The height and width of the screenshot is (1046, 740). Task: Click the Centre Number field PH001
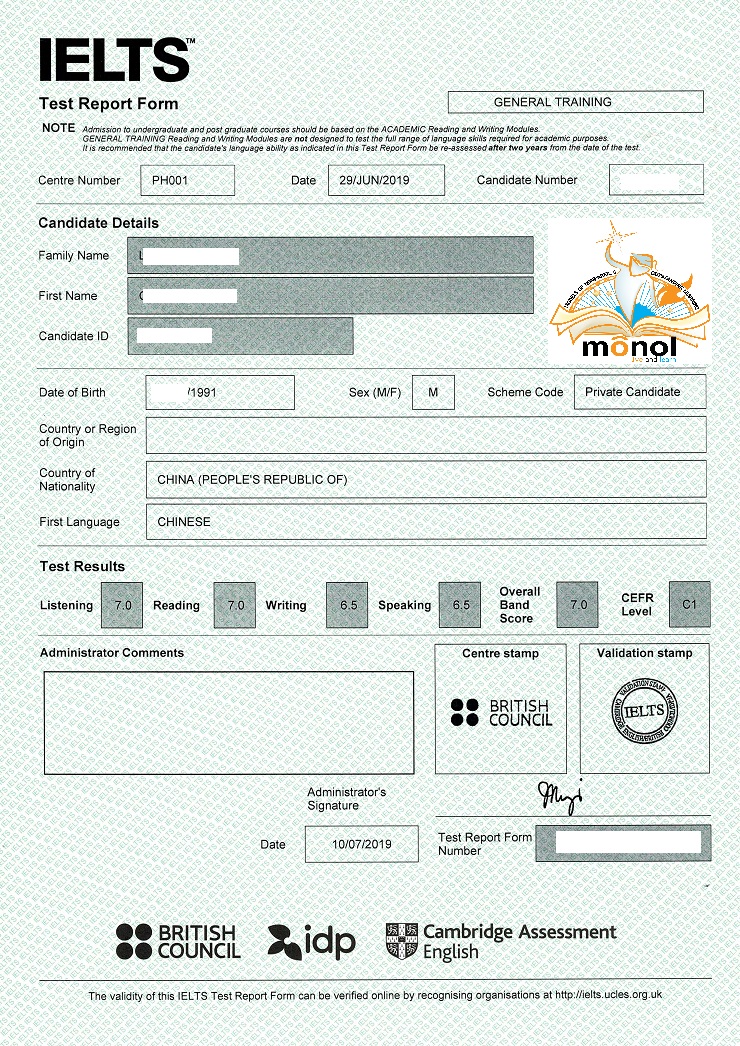188,180
